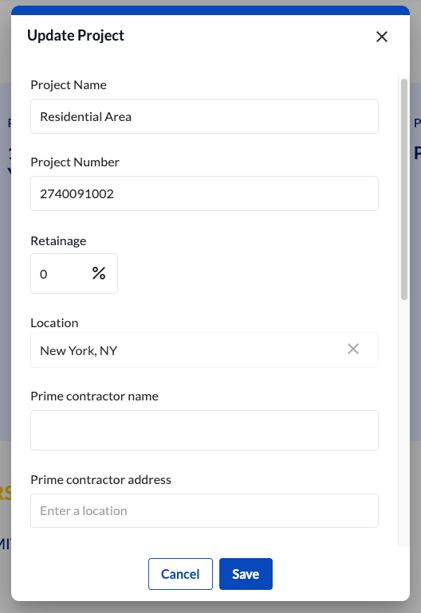Select the Retainage value box
421x613 pixels.
click(74, 273)
